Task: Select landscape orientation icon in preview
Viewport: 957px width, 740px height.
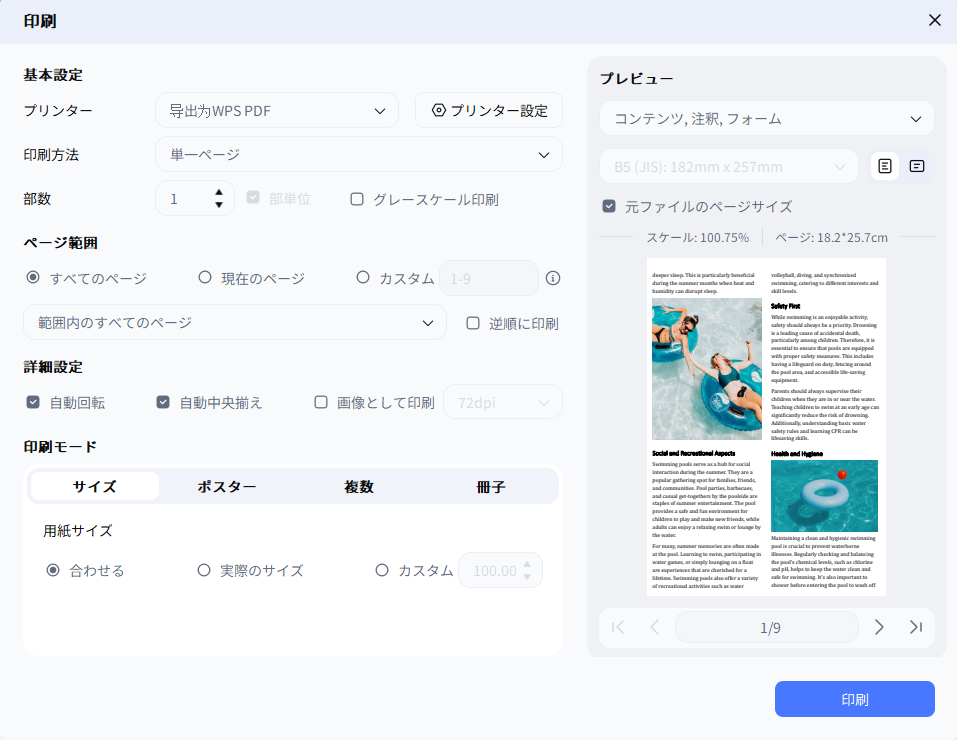Action: point(917,166)
